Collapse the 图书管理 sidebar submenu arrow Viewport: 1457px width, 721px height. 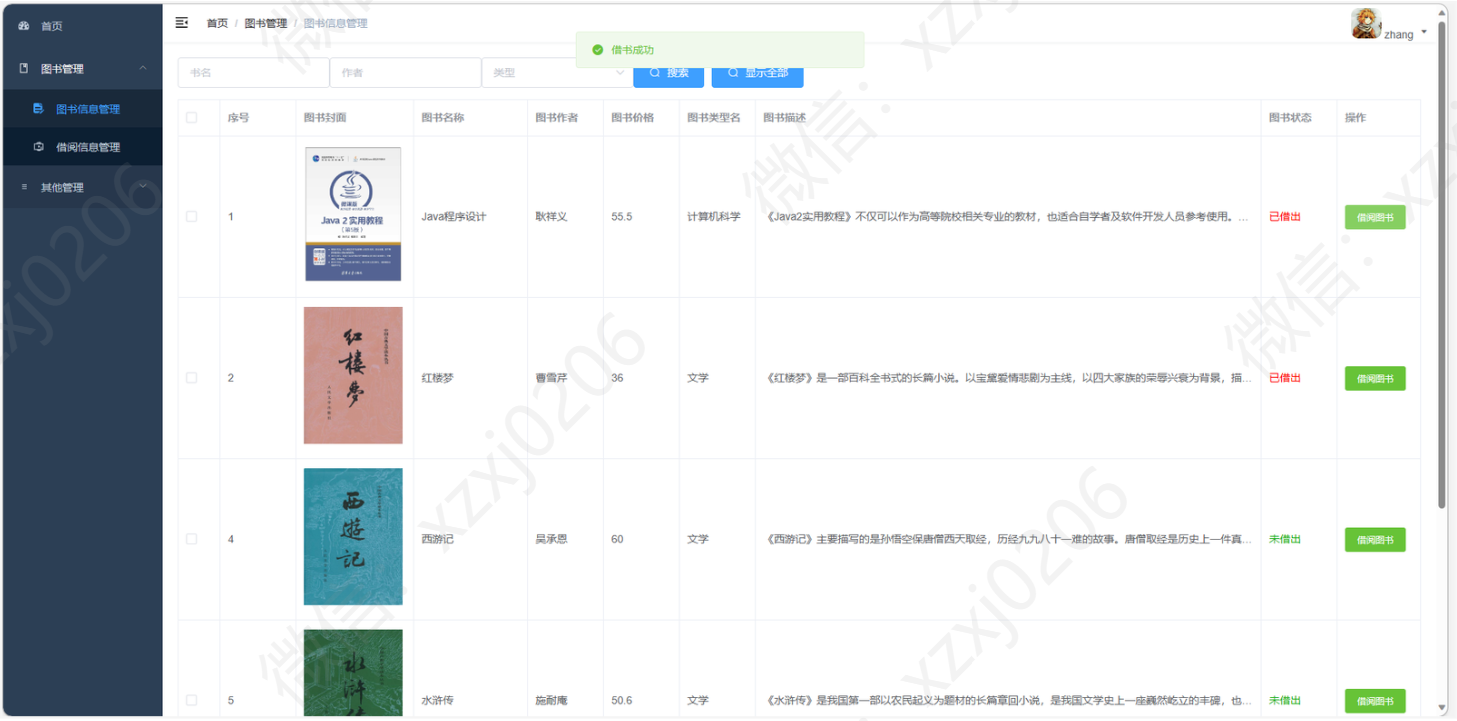tap(143, 68)
